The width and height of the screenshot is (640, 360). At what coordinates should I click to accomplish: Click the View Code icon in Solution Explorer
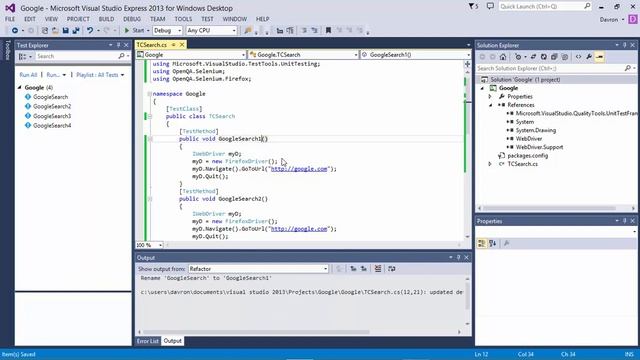pyautogui.click(x=578, y=57)
